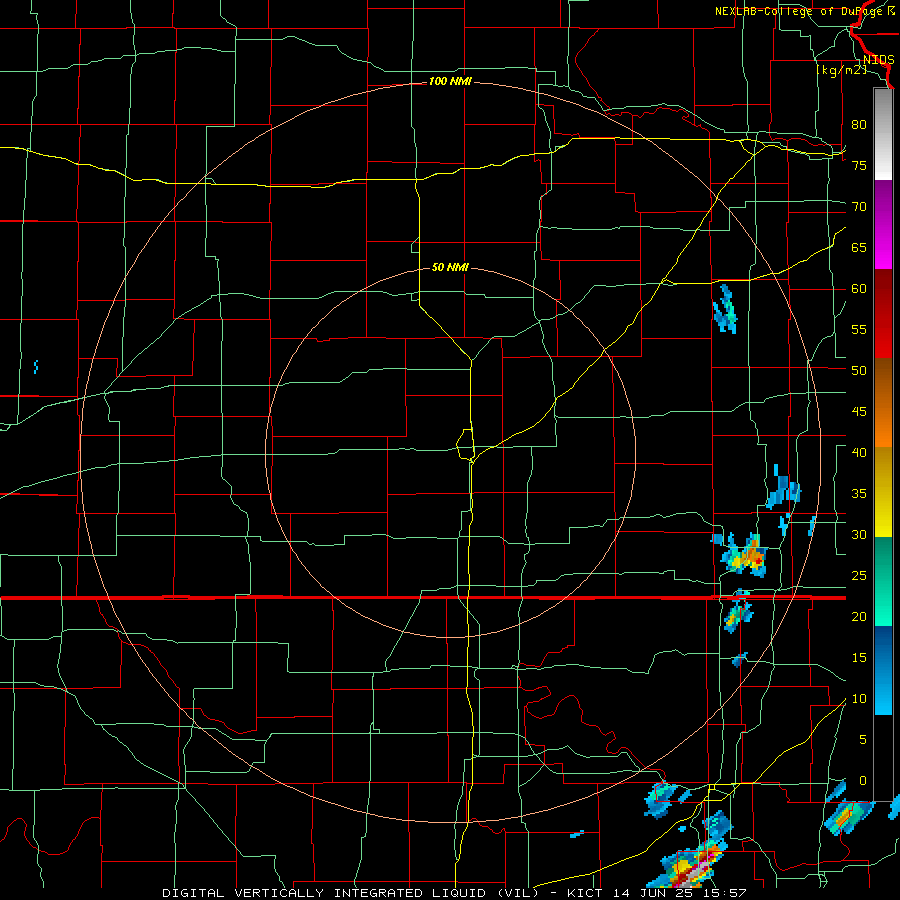
Task: Click the 14 JUN 25 date text
Action: [x=654, y=893]
